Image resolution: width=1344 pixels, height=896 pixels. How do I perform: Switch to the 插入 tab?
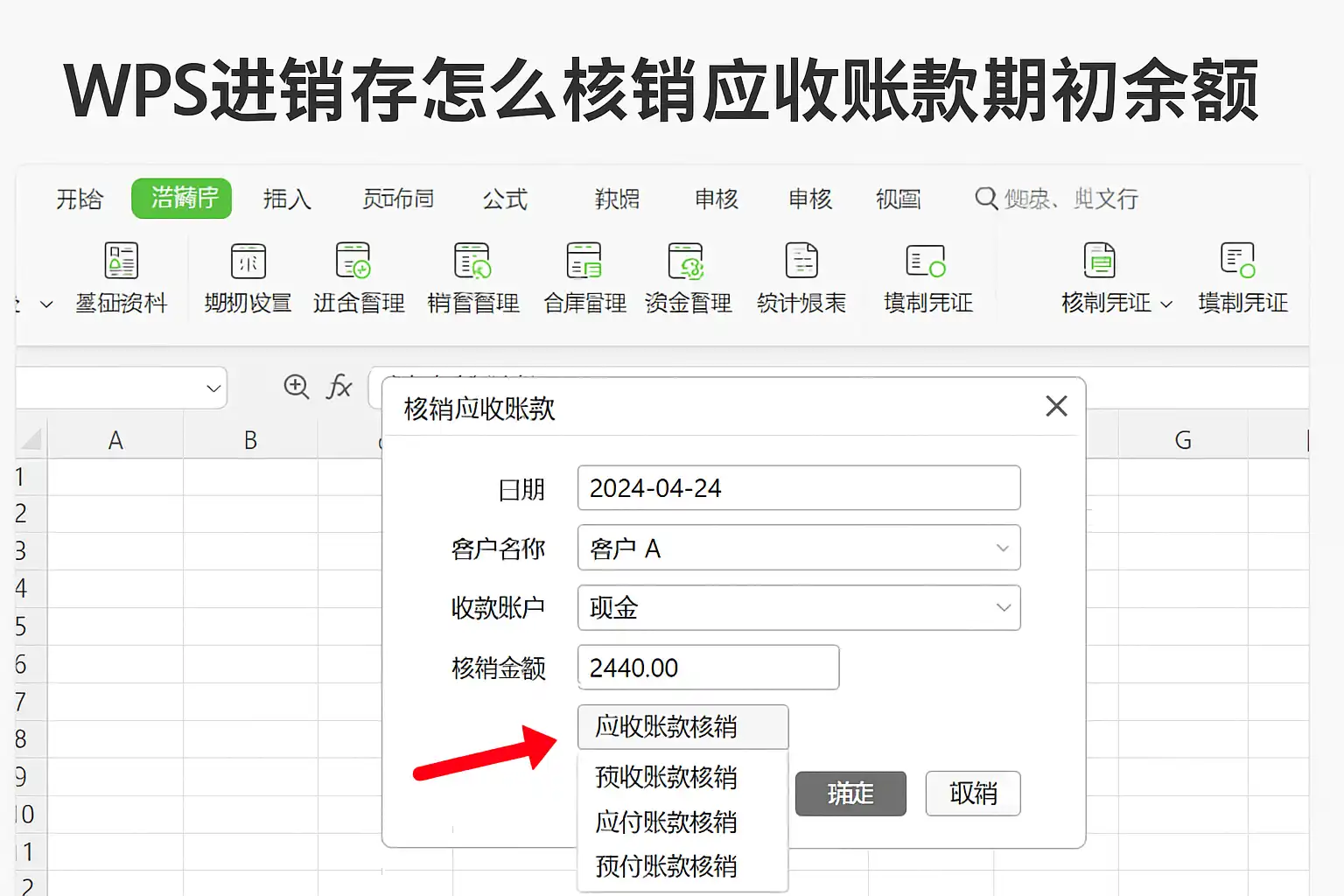click(x=287, y=199)
